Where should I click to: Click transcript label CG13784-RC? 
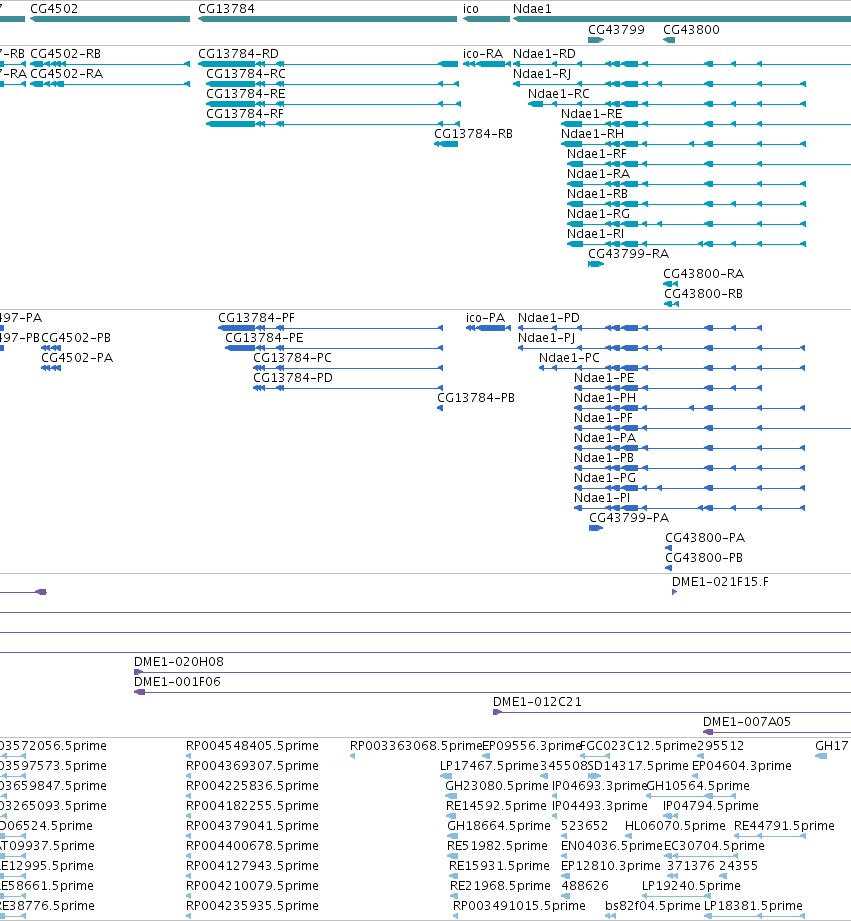(x=246, y=73)
